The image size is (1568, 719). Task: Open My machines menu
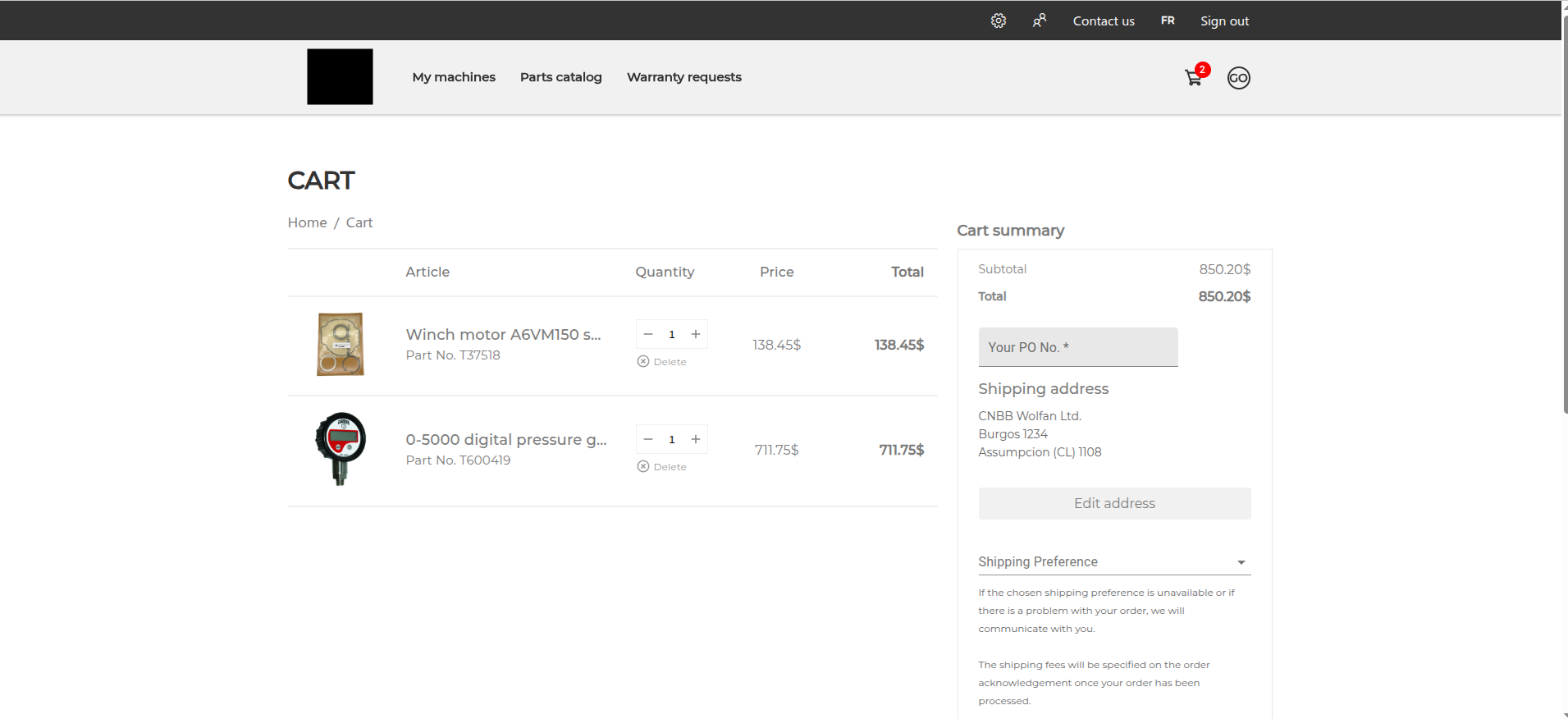[x=454, y=77]
